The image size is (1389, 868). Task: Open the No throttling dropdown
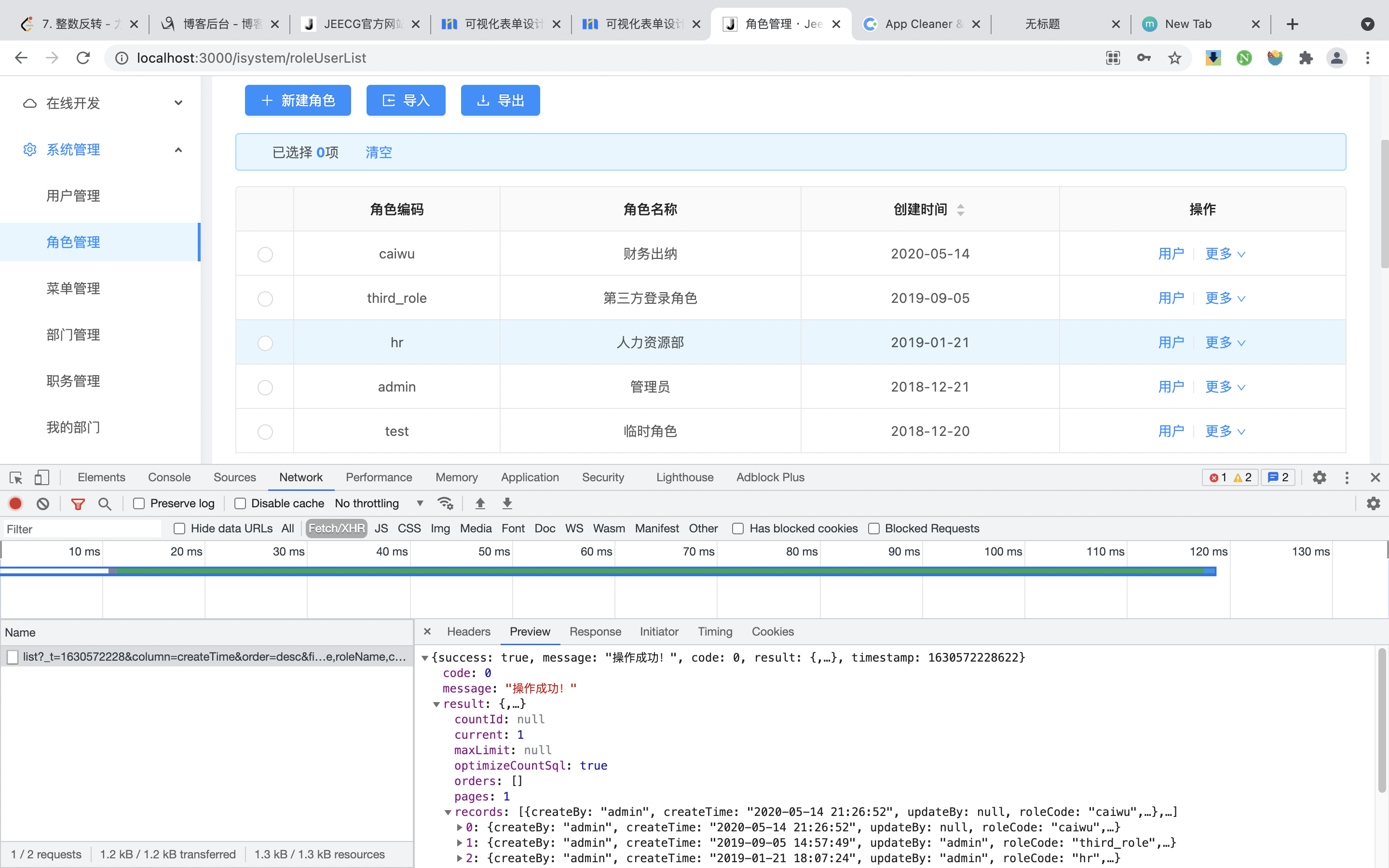coord(379,503)
